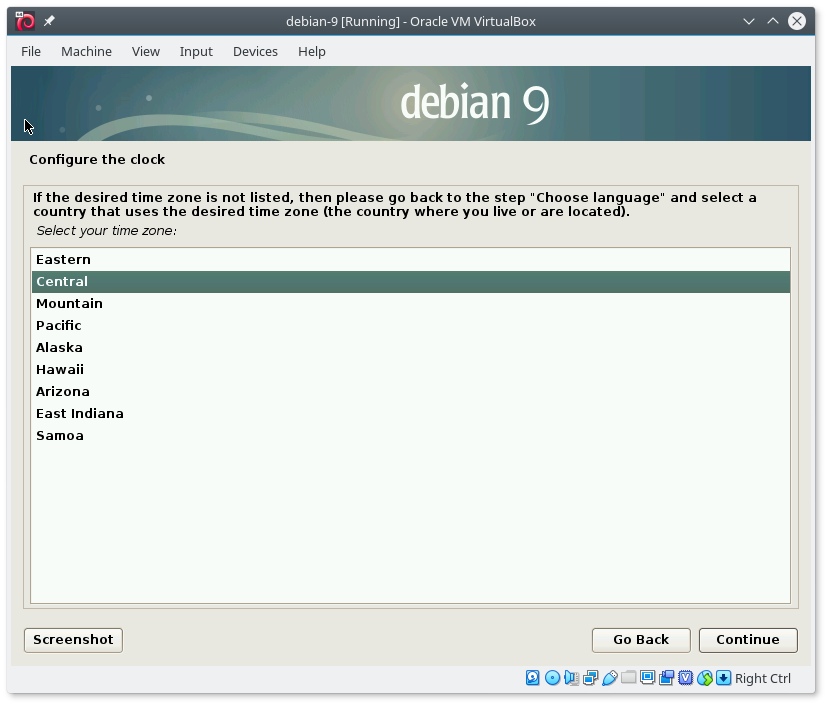The image size is (828, 706).
Task: Click the video capture status icon
Action: [666, 678]
